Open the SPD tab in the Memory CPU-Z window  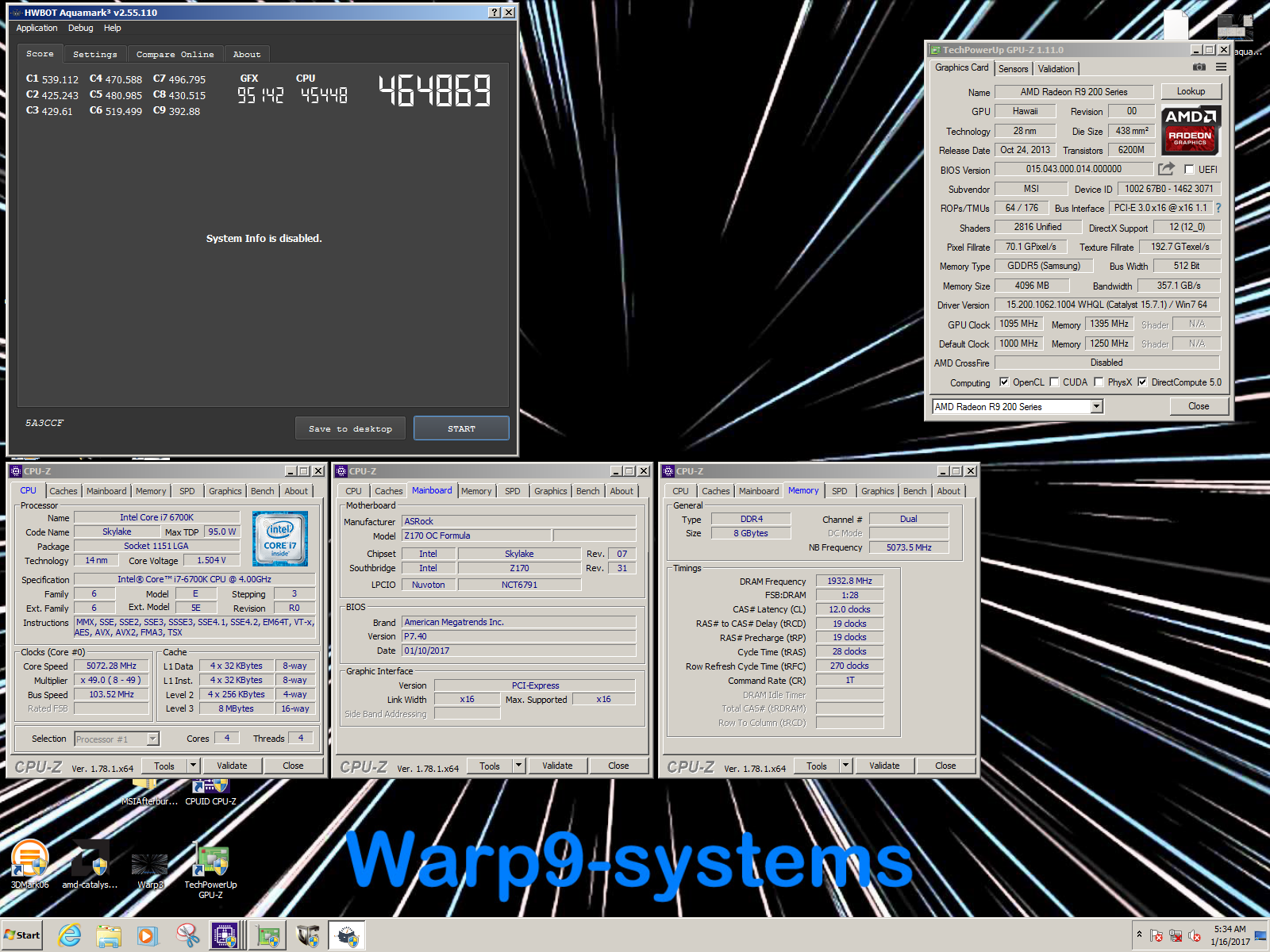(839, 491)
